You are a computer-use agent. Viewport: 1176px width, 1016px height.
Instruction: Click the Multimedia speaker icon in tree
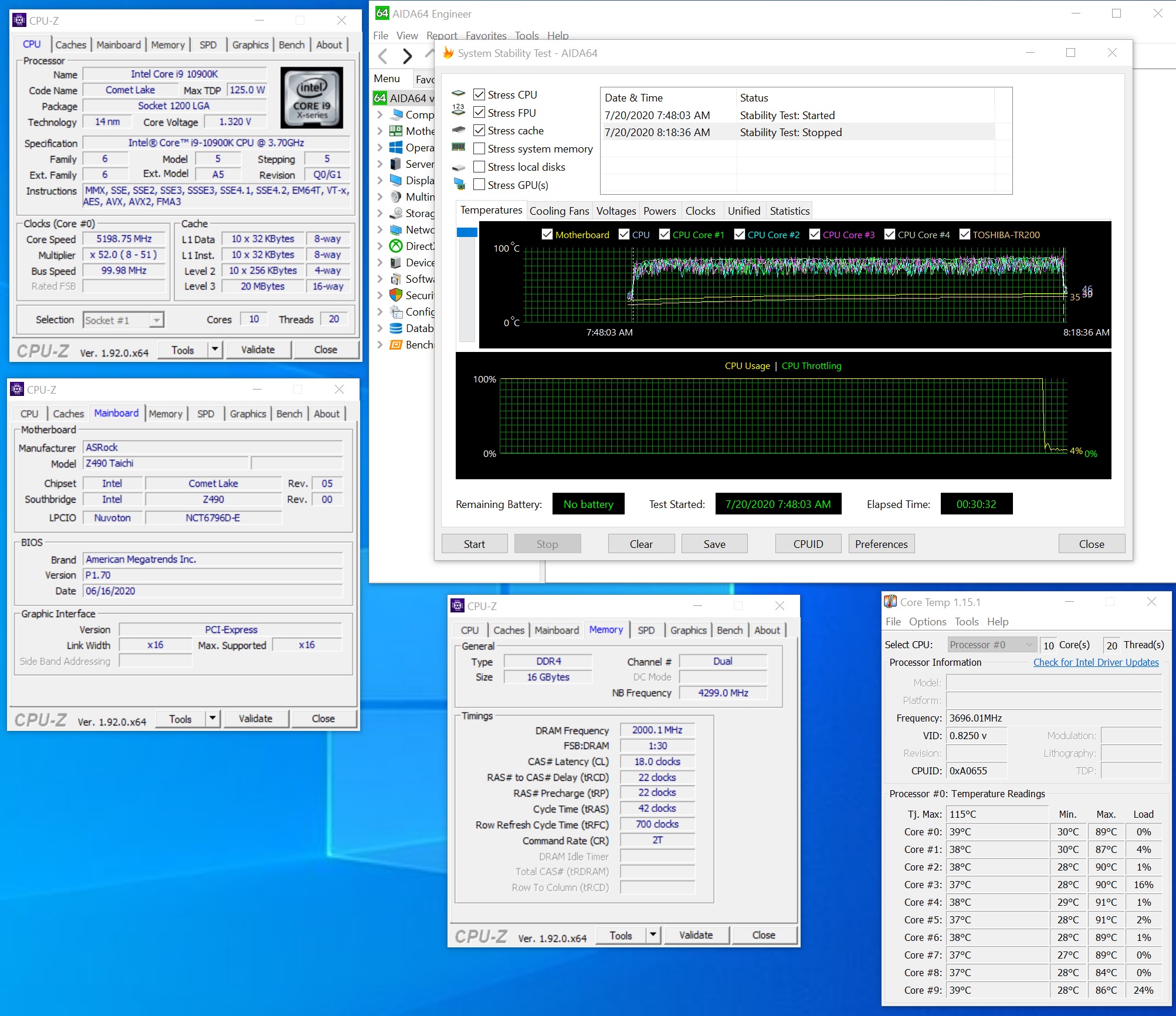396,197
